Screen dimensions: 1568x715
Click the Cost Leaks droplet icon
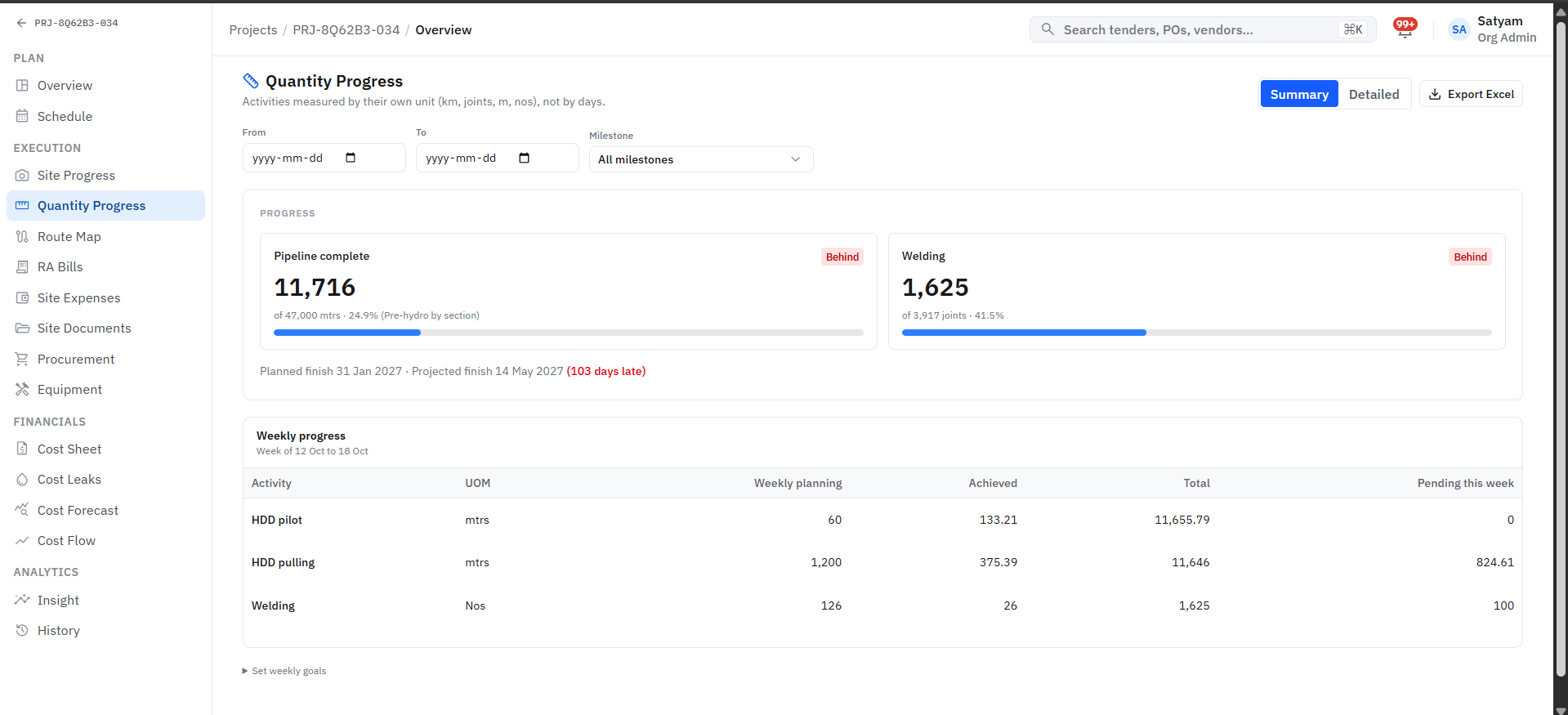click(22, 479)
